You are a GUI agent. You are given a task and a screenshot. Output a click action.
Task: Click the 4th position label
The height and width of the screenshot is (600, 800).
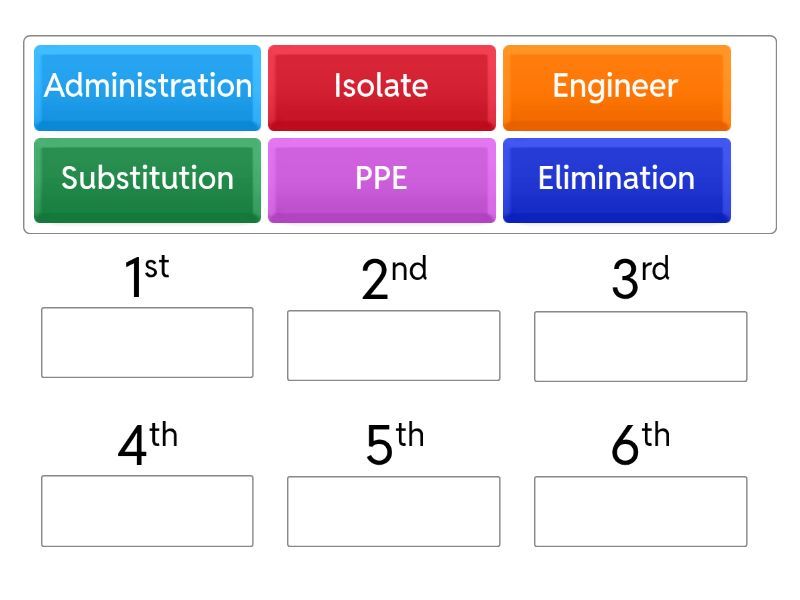pos(147,446)
